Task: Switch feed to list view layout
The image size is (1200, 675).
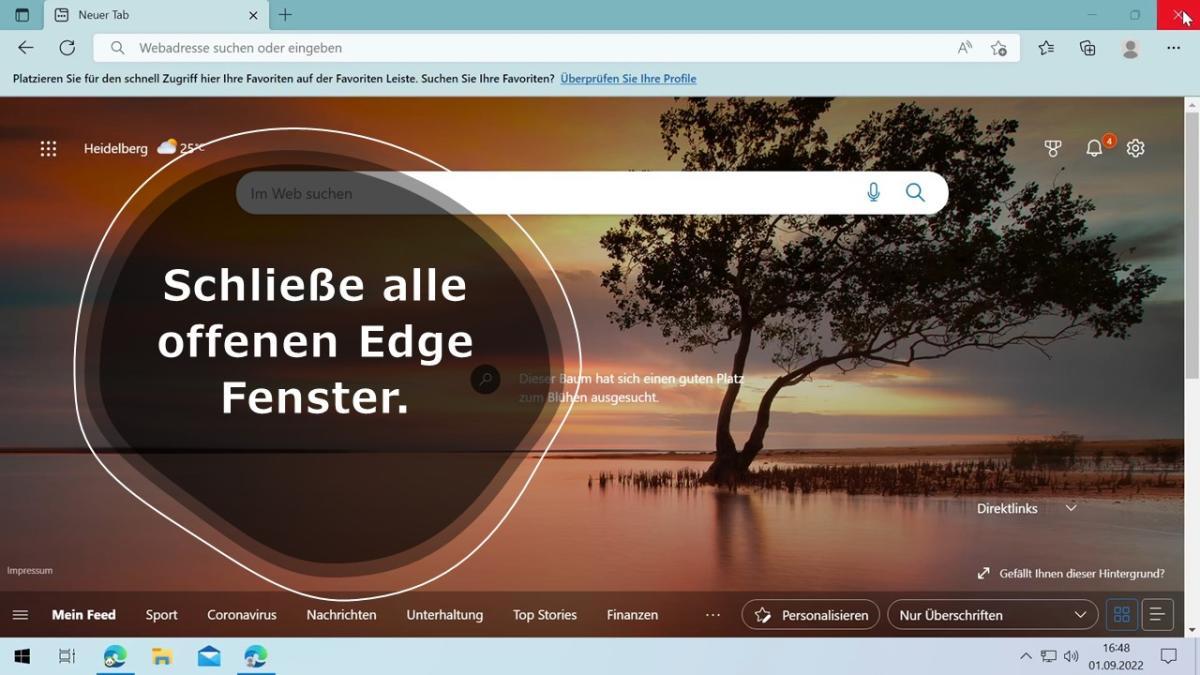Action: click(x=1157, y=615)
